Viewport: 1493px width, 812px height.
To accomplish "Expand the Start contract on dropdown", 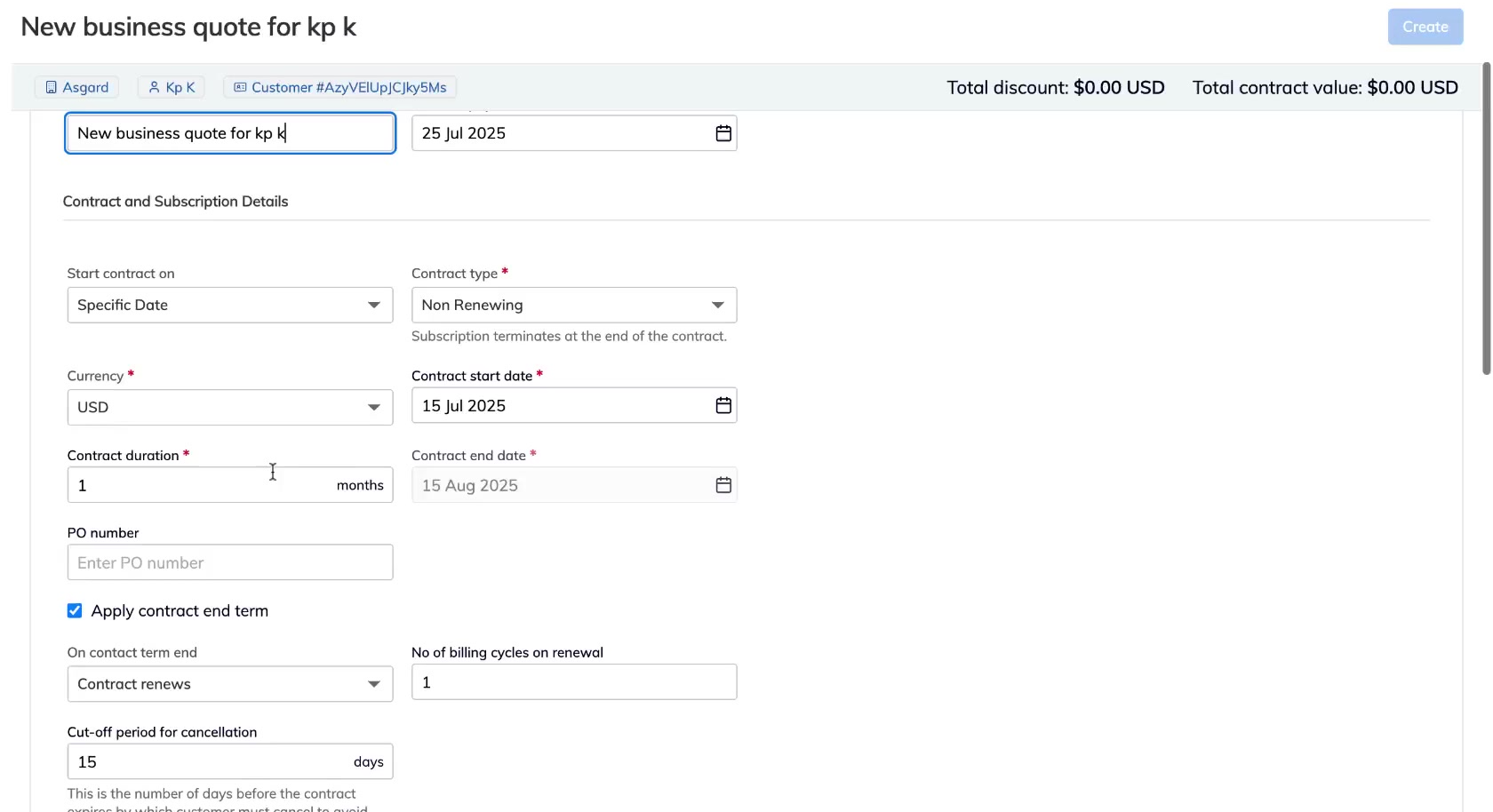I will [x=229, y=306].
